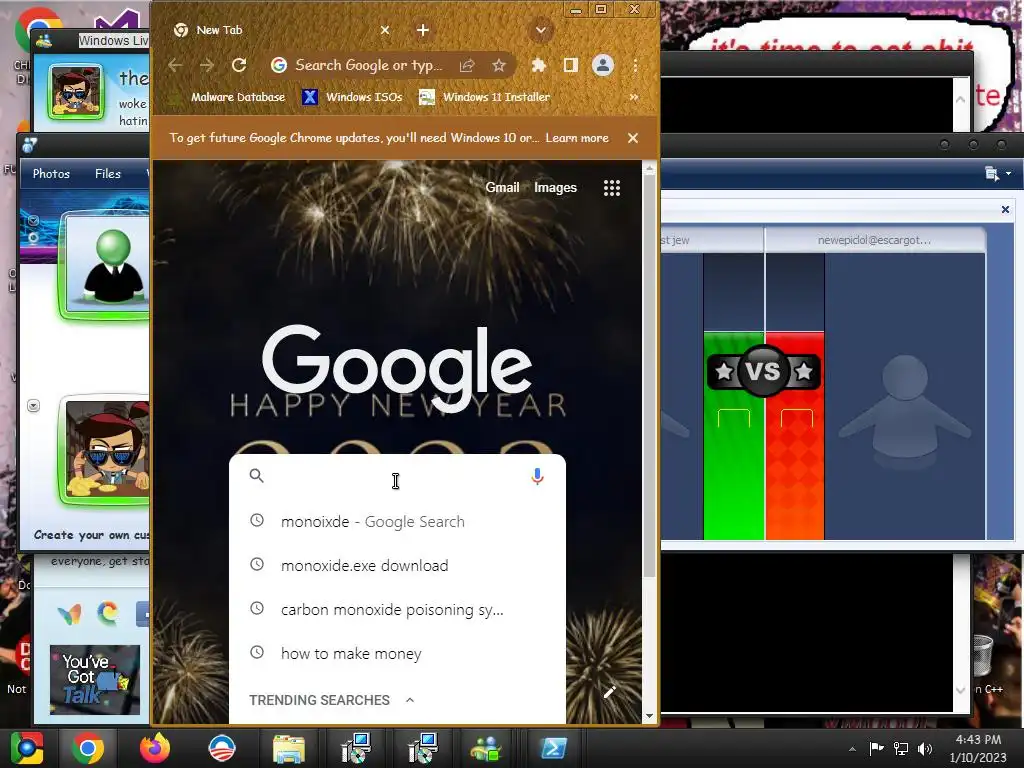Click the customize Chrome pencil icon
The width and height of the screenshot is (1024, 768).
point(610,692)
